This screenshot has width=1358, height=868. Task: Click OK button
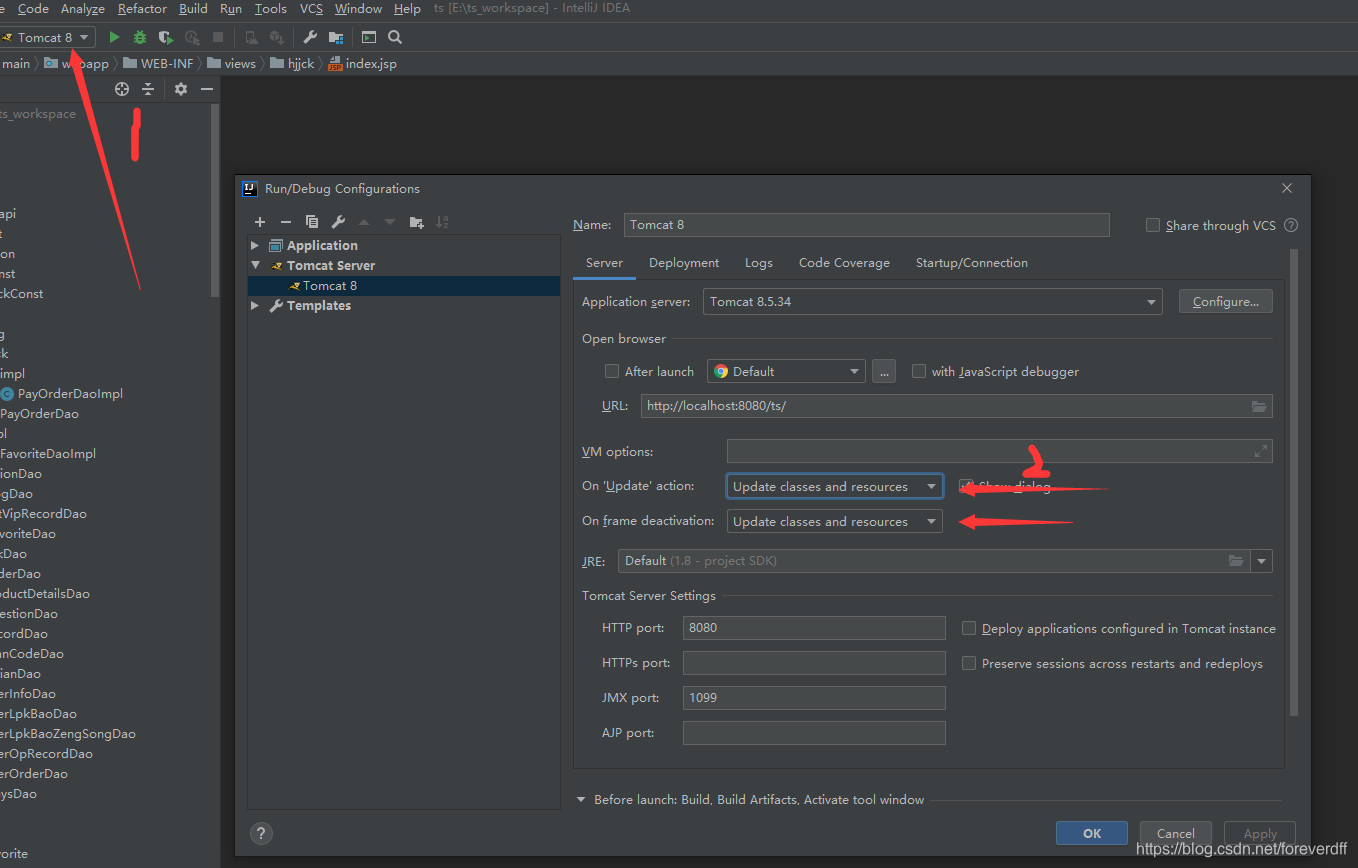pos(1092,833)
